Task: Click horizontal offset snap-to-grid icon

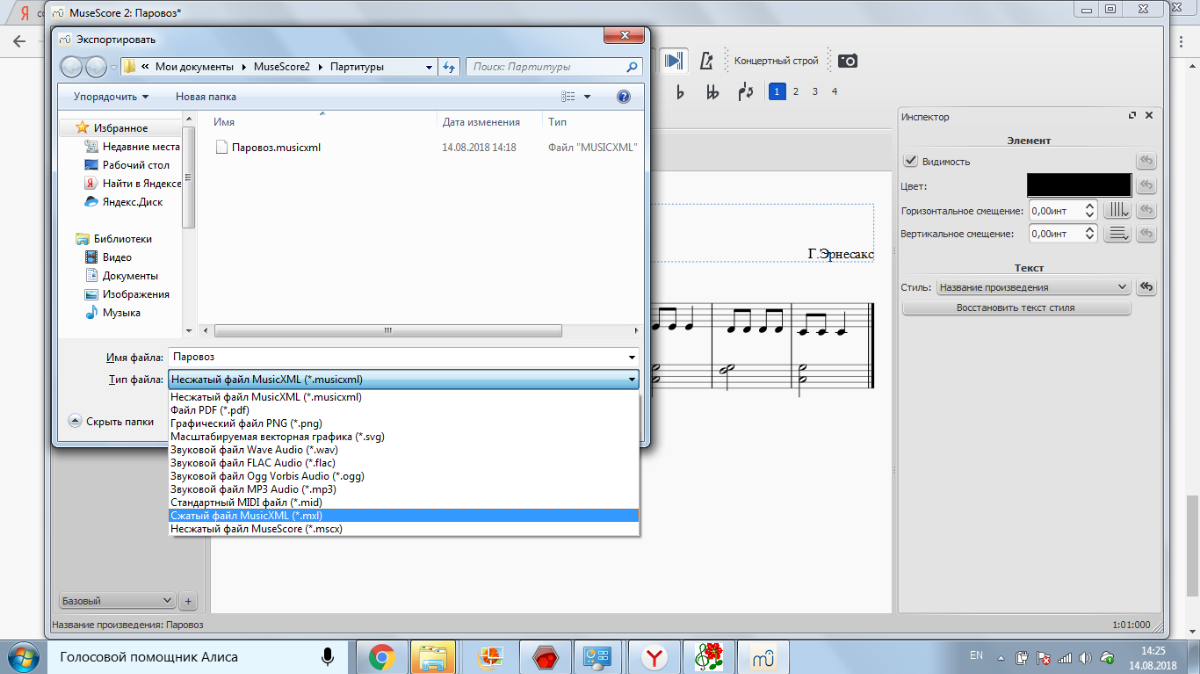Action: point(1118,210)
